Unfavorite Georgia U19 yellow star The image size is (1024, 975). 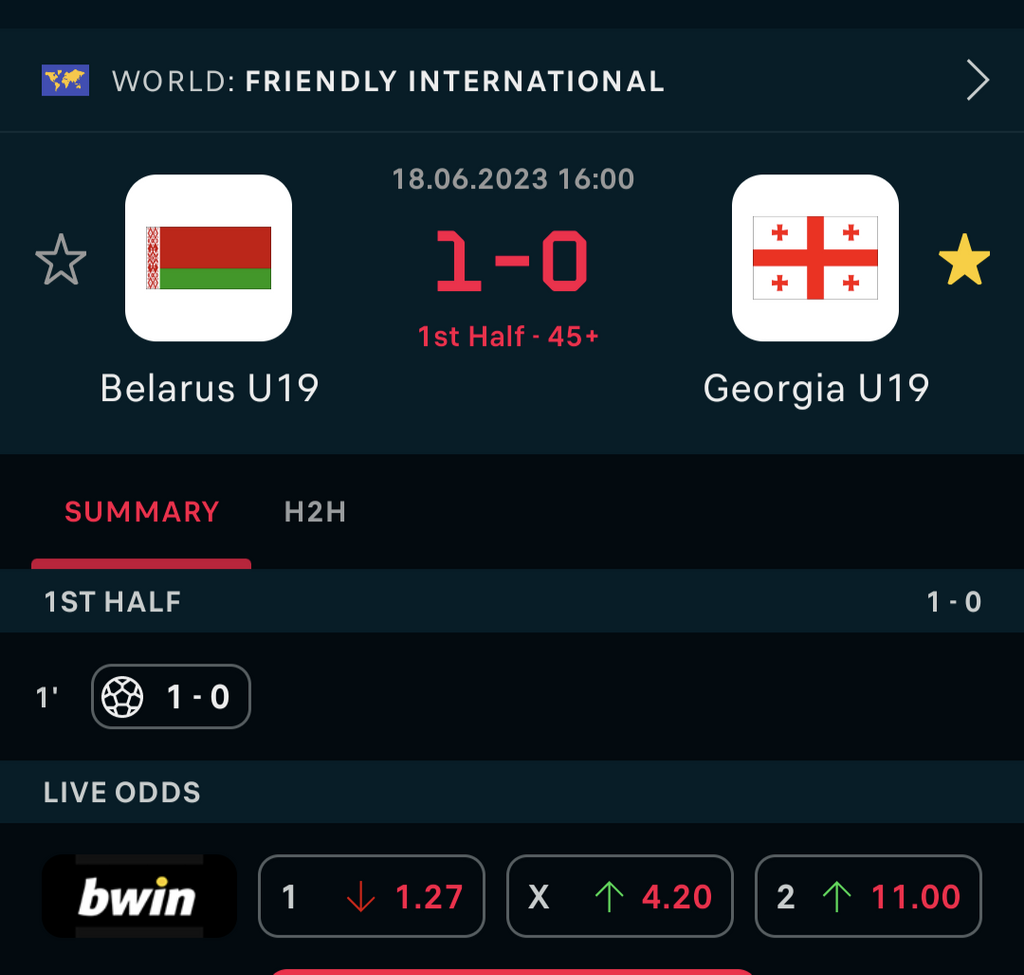[x=964, y=260]
